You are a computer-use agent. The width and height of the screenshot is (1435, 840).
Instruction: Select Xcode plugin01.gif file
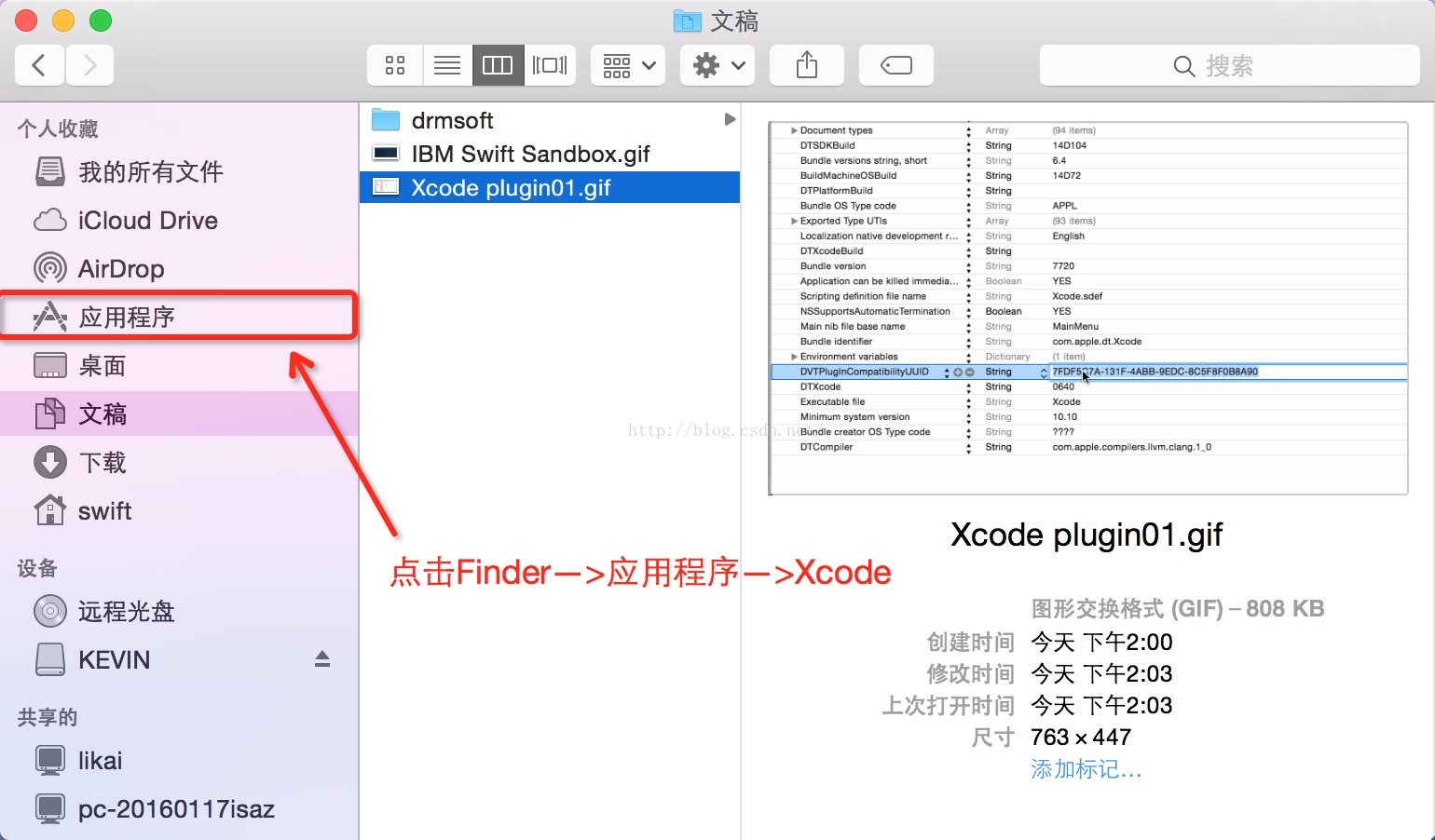click(x=550, y=187)
